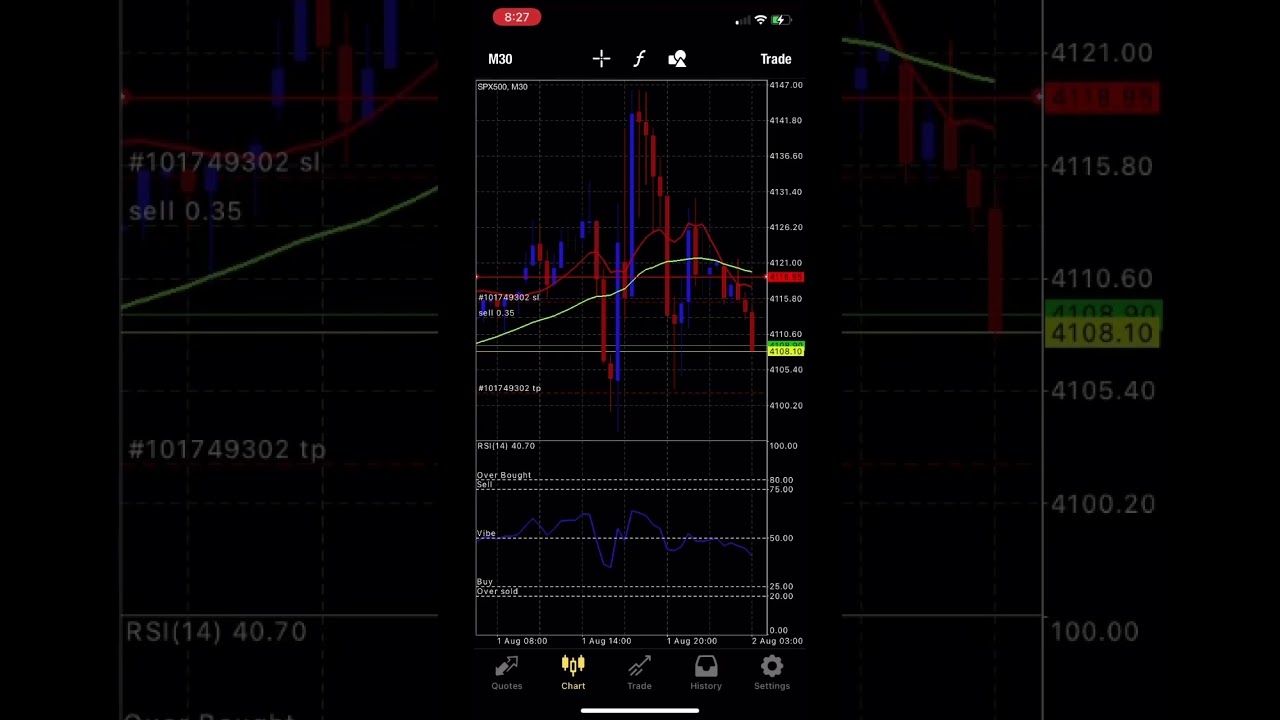This screenshot has width=1280, height=720.
Task: Click the Over sold level label
Action: click(498, 591)
